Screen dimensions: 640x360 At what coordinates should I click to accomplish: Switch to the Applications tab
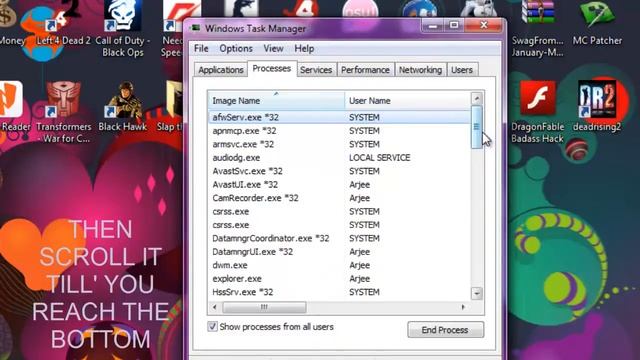click(221, 70)
